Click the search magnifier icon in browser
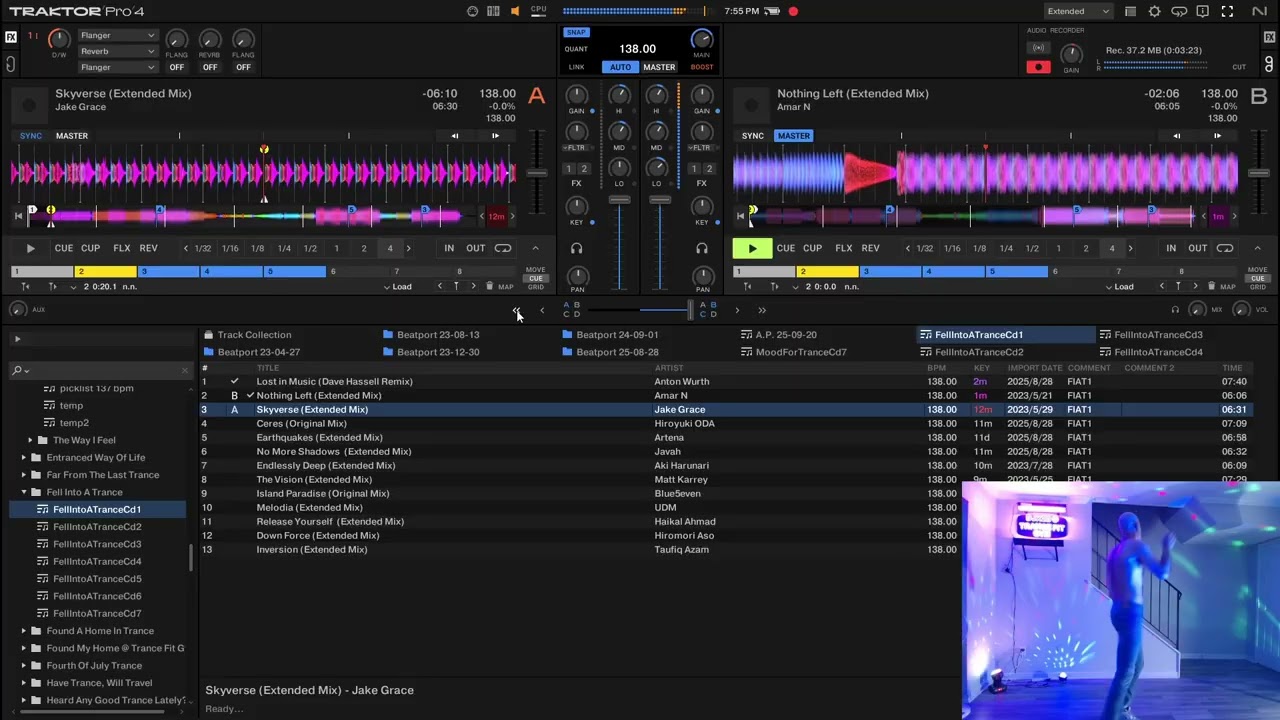The image size is (1280, 720). click(17, 370)
